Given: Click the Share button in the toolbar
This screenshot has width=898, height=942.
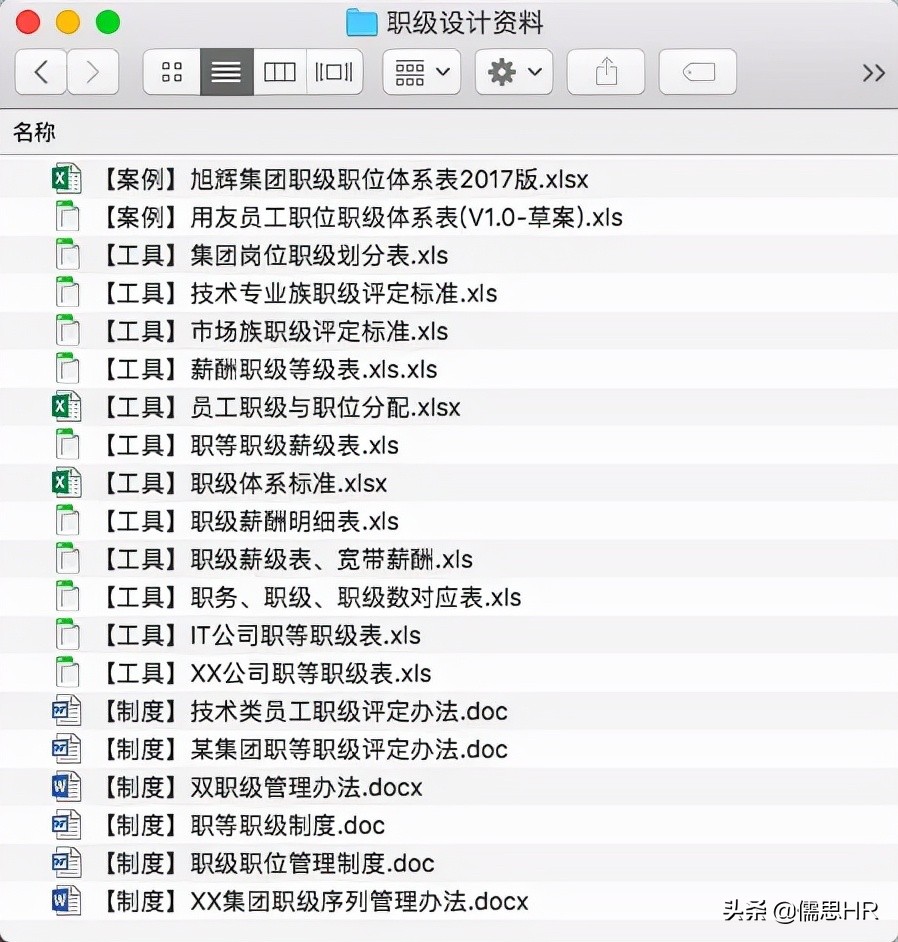Looking at the screenshot, I should pyautogui.click(x=605, y=71).
